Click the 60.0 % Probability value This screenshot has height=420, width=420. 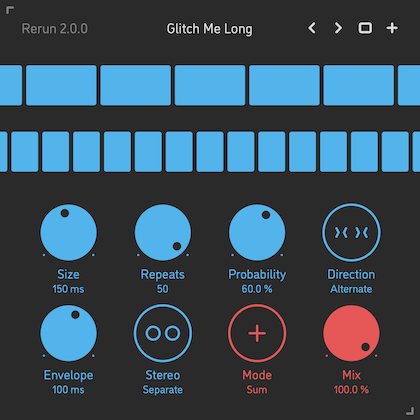[257, 289]
